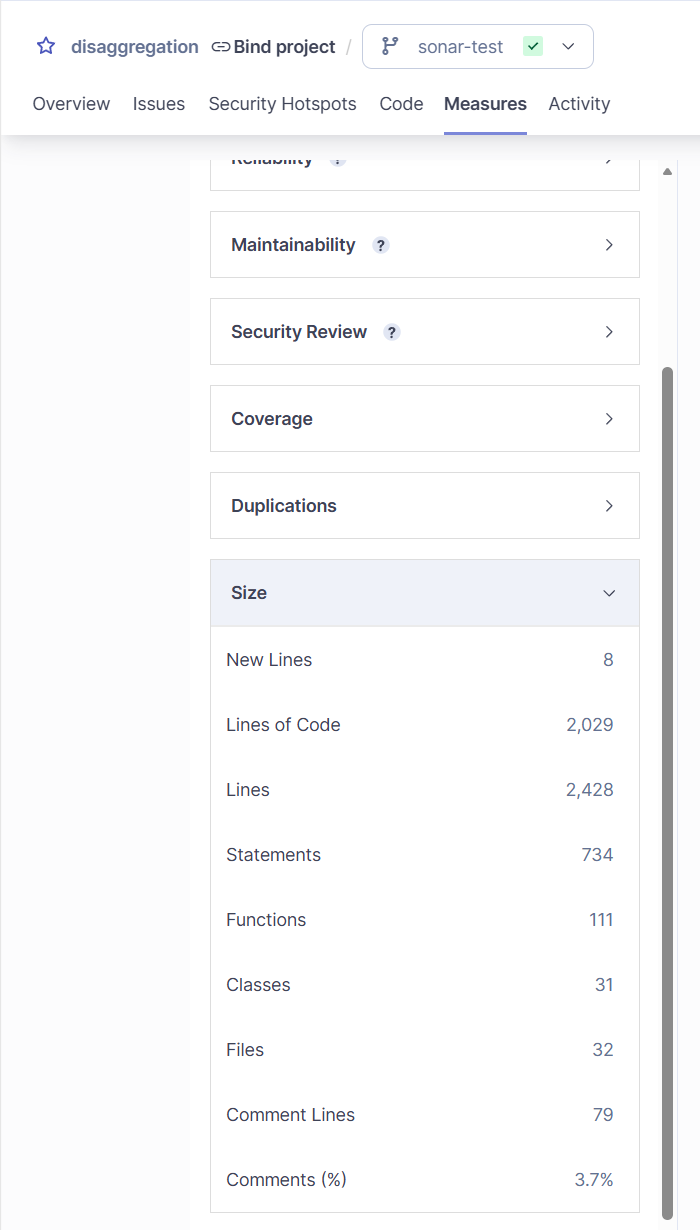
Task: Collapse the Size section
Action: 424,593
